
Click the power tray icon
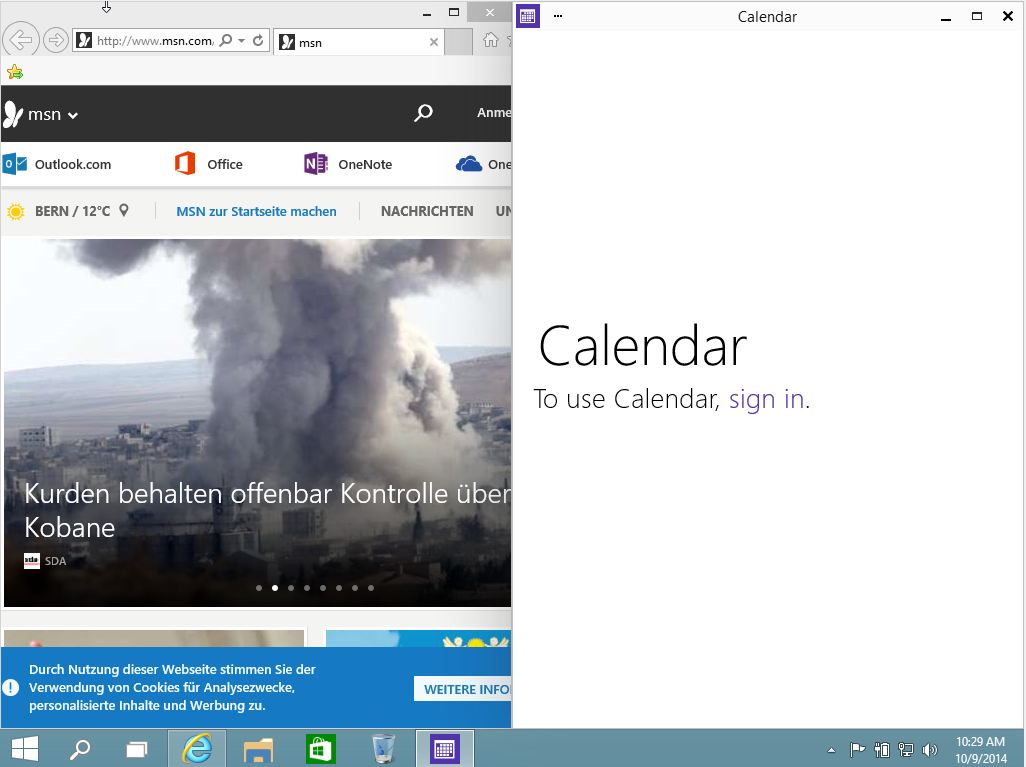tap(882, 749)
